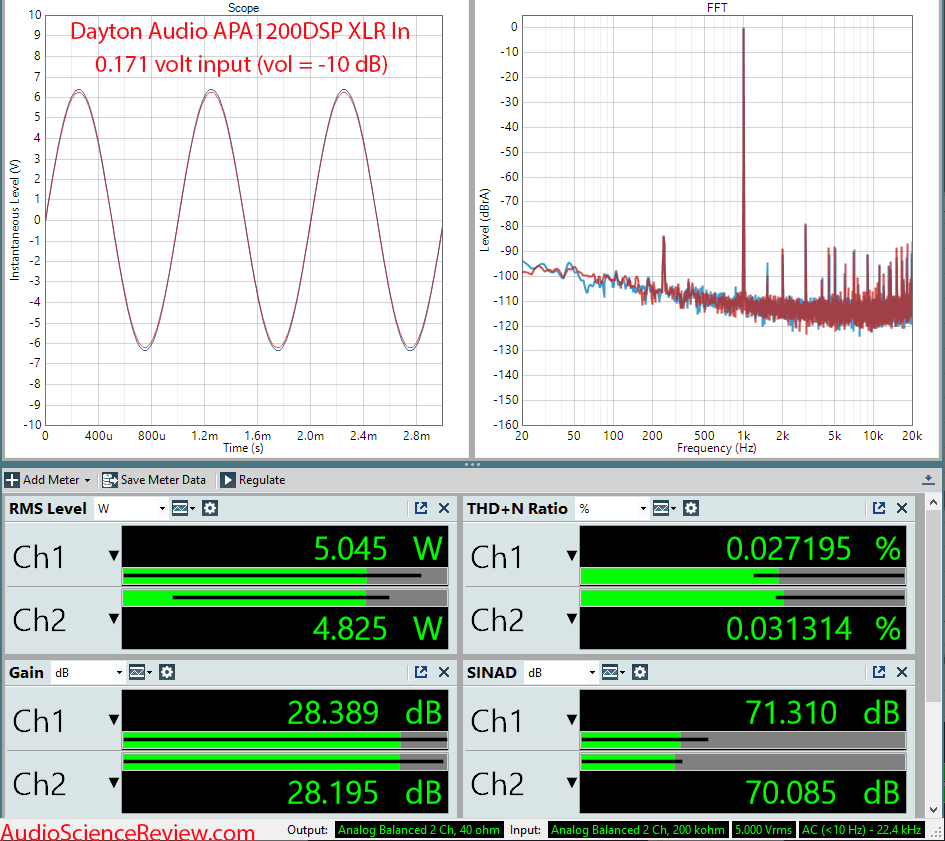Click the download arrow icon in meter toolbar

928,480
